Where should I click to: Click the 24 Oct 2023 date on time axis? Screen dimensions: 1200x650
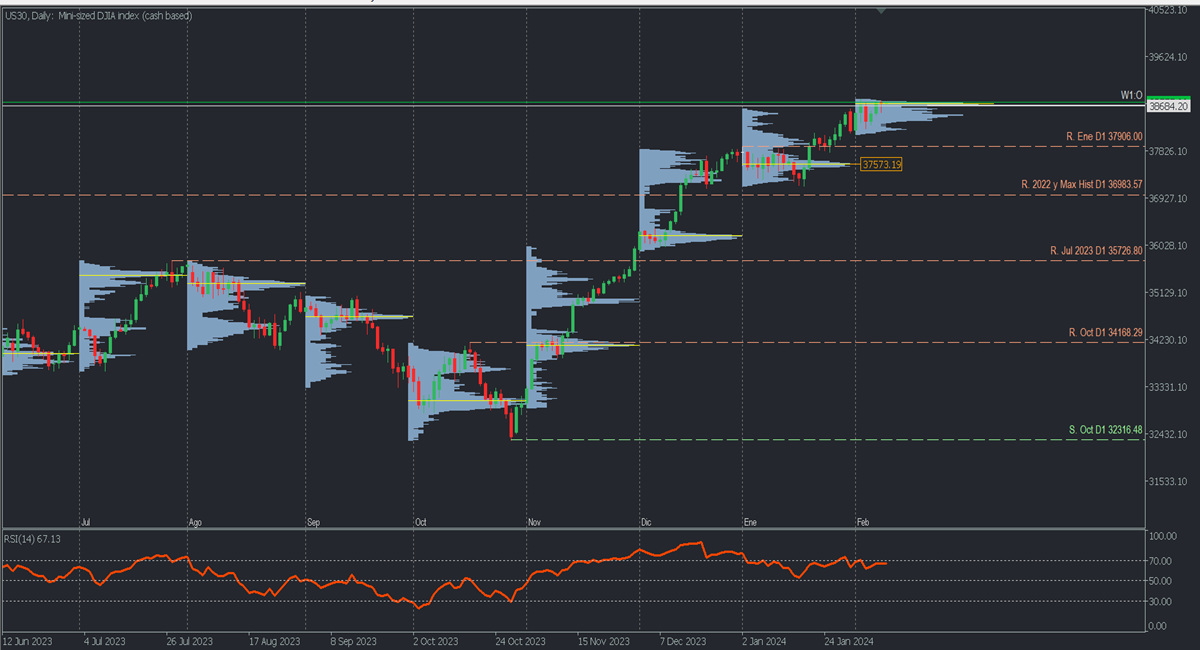click(x=520, y=639)
